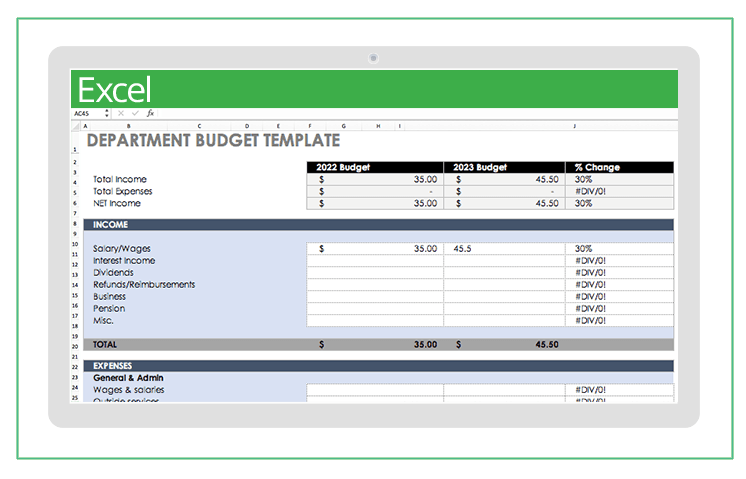Screen dimensions: 746x479
Task: Open Insert Function with the fx icon
Action: click(150, 114)
